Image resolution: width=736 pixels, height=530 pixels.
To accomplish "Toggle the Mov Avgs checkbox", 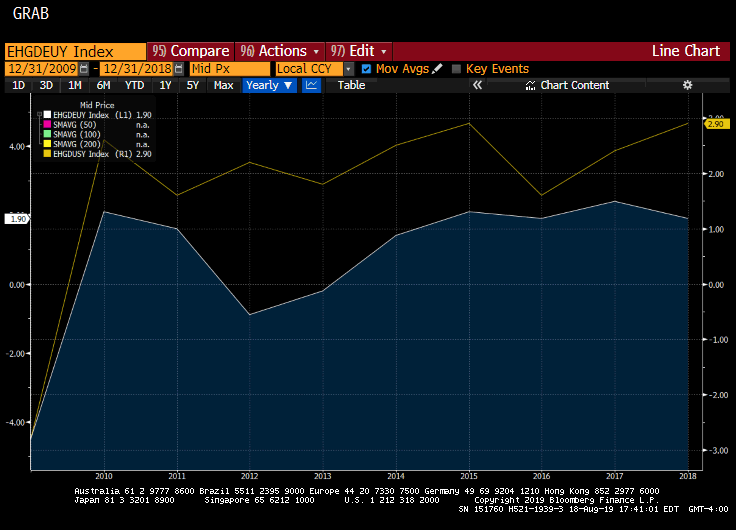I will 366,69.
